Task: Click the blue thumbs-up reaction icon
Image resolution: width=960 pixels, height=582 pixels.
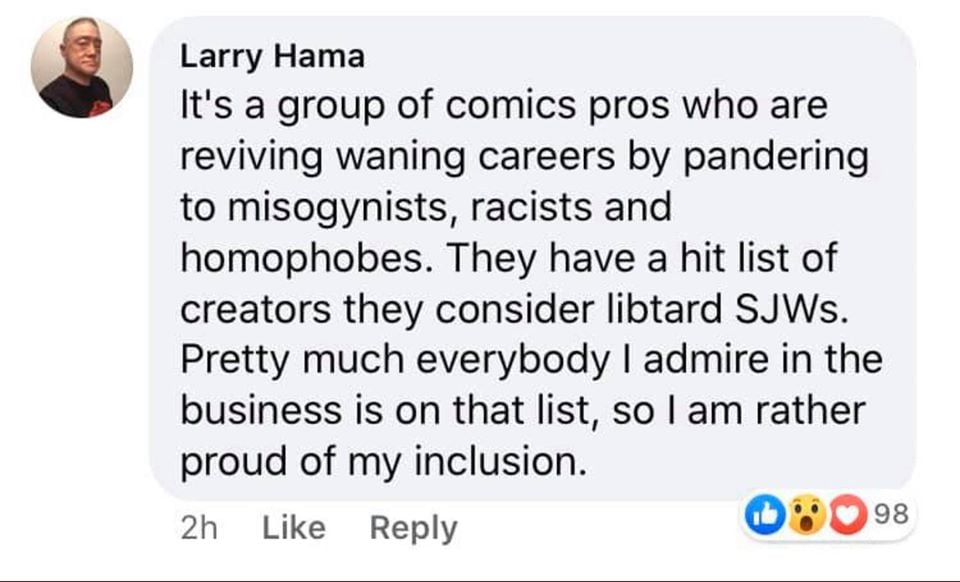Action: pyautogui.click(x=765, y=516)
